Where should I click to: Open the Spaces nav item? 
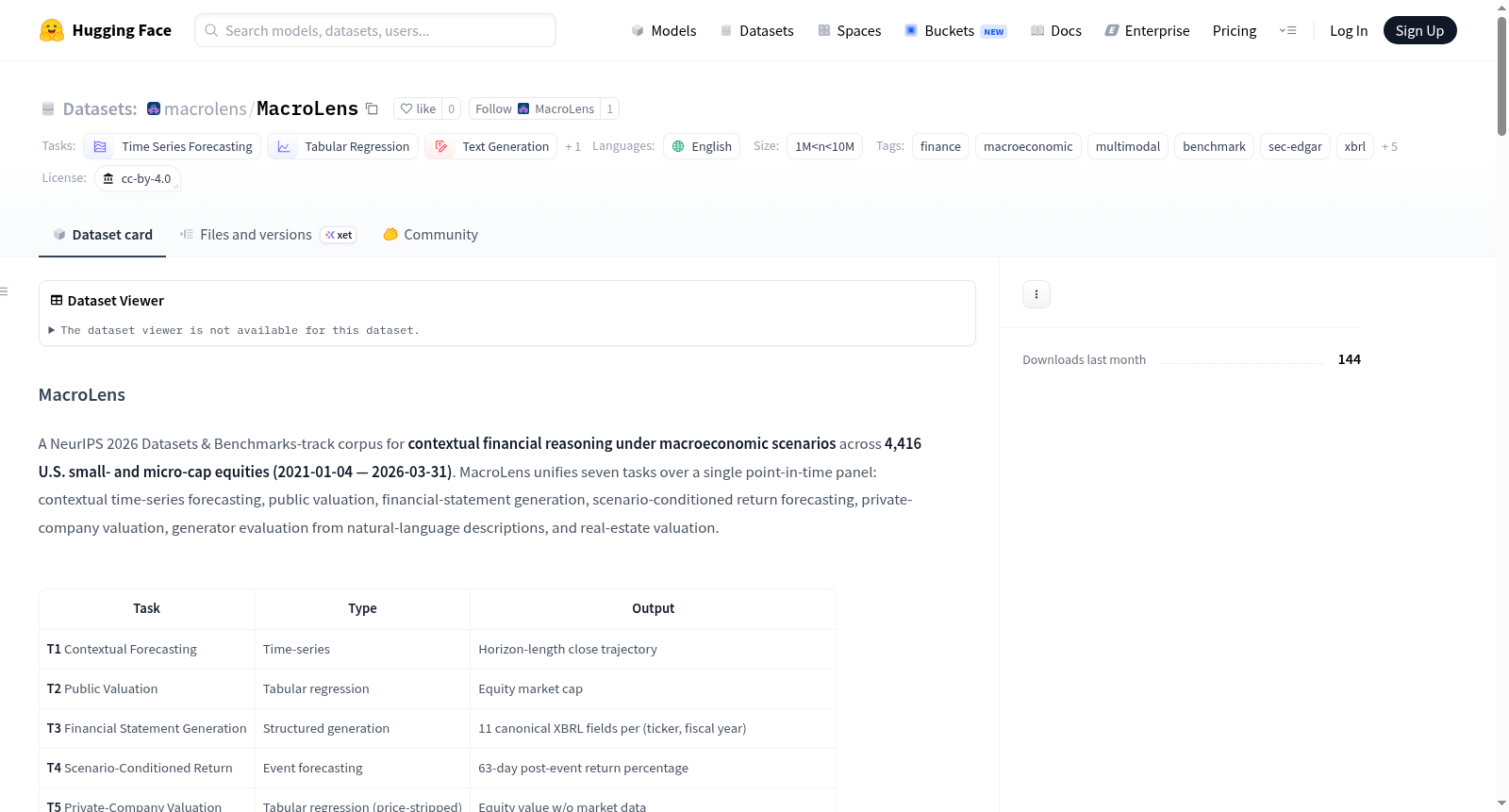pyautogui.click(x=849, y=30)
